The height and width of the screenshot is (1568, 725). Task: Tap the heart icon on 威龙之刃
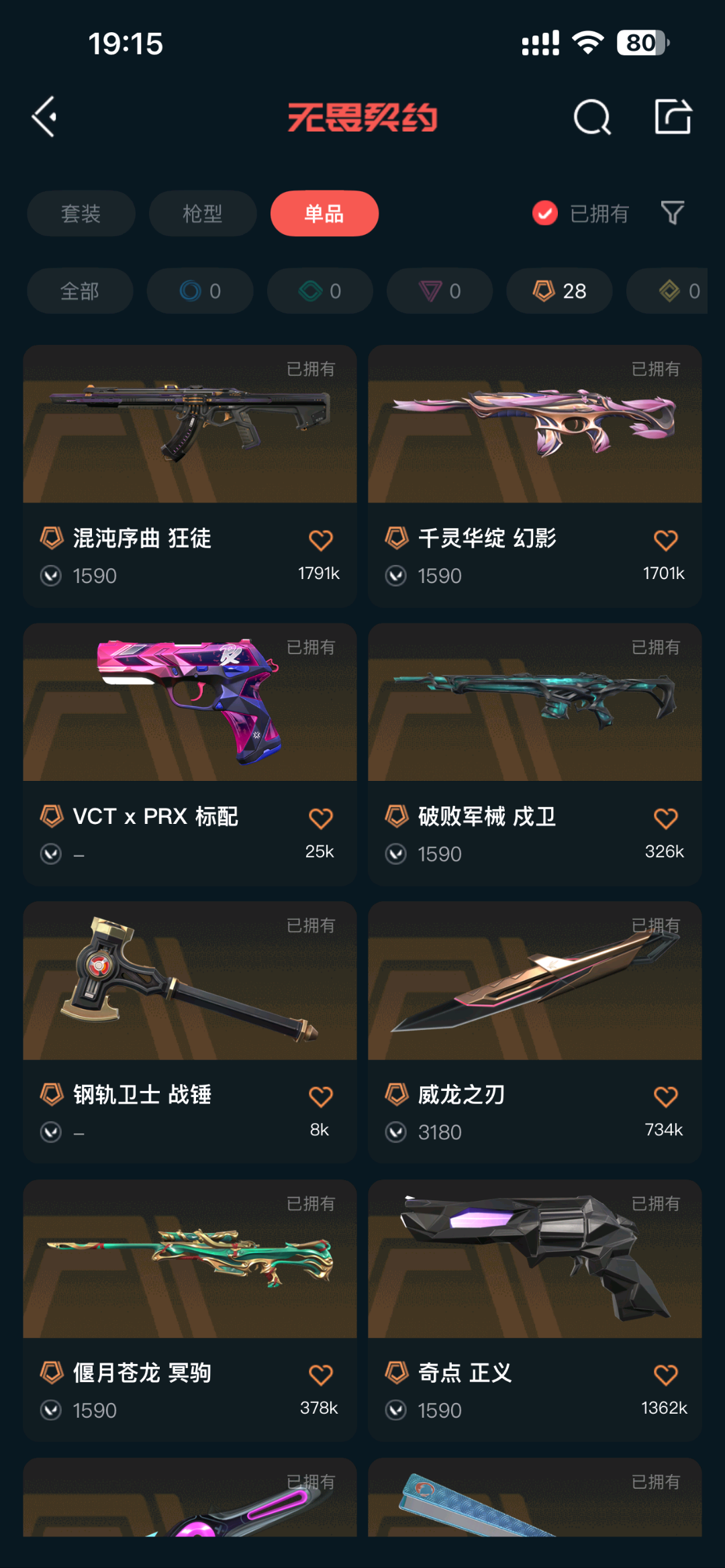[666, 1097]
